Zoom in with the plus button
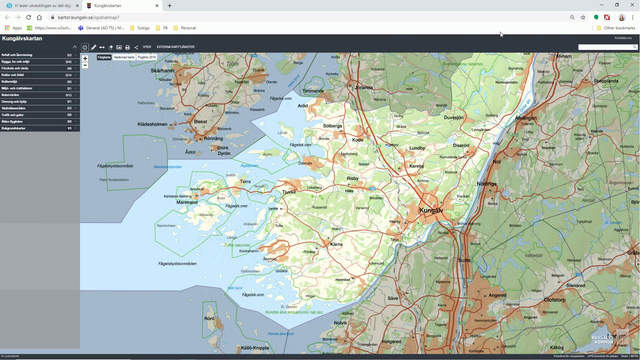The image size is (640, 360). tap(85, 58)
